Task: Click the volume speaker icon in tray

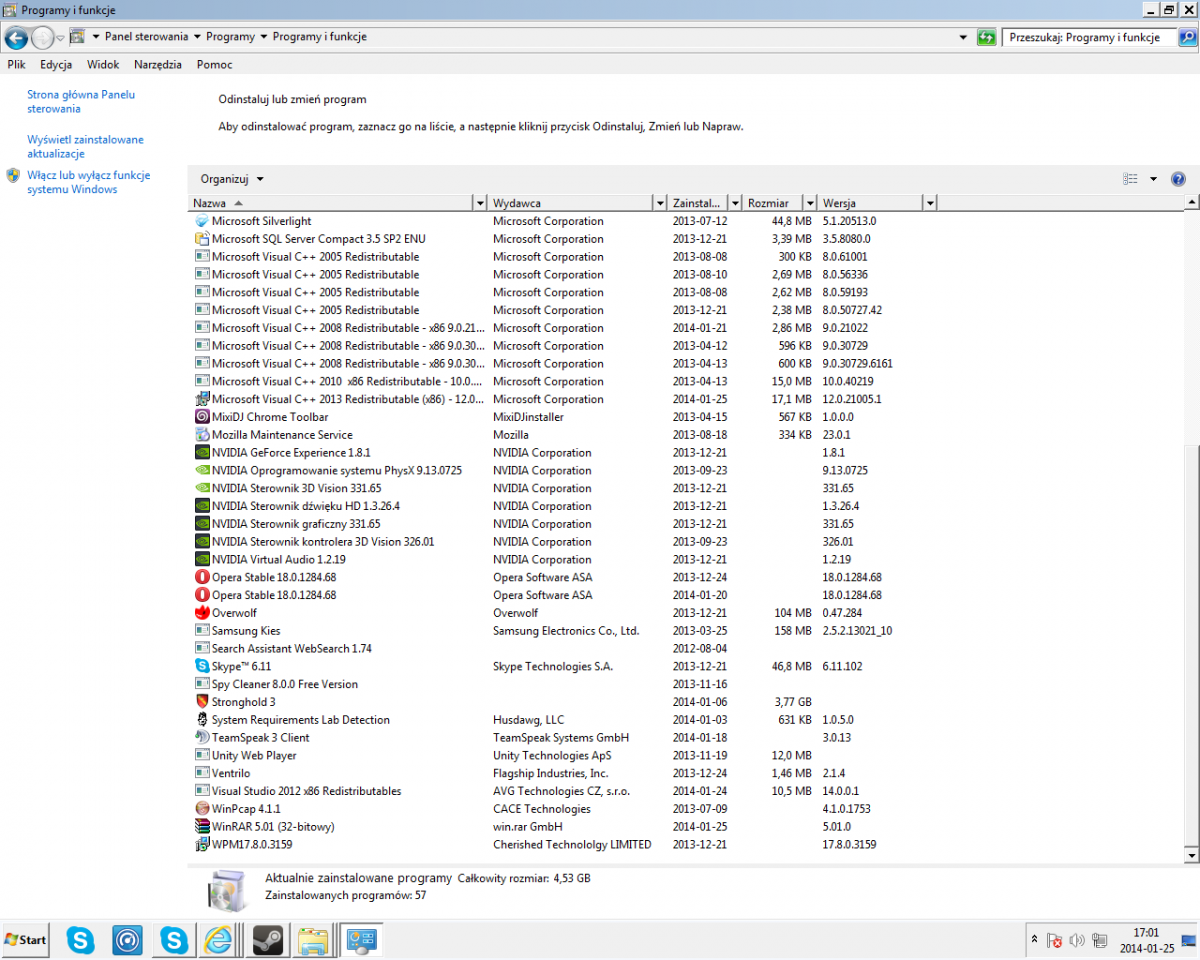Action: coord(1077,940)
